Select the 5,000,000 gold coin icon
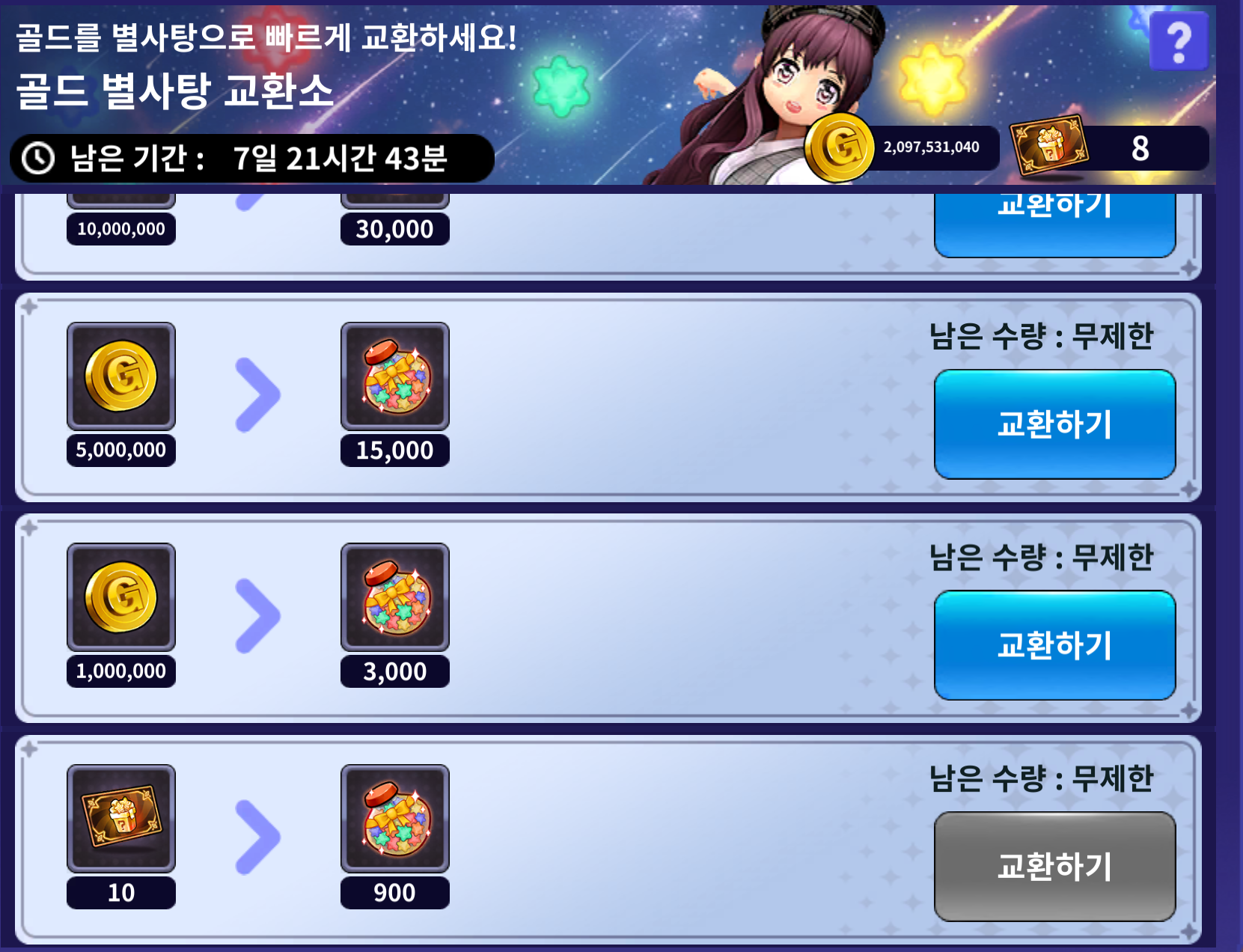 (121, 376)
